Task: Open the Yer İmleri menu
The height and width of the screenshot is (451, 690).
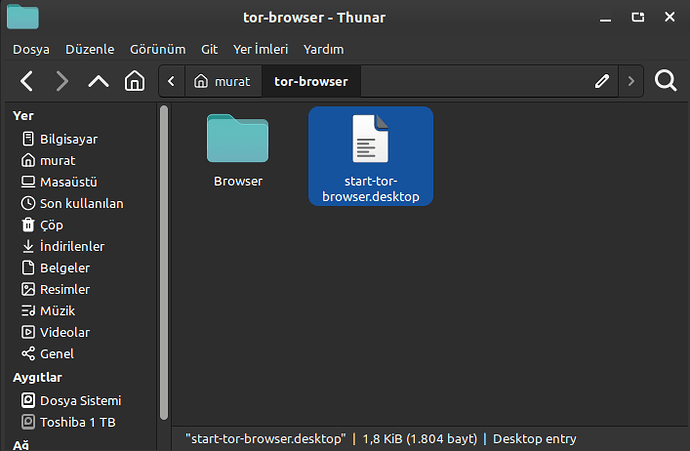Action: click(x=261, y=49)
